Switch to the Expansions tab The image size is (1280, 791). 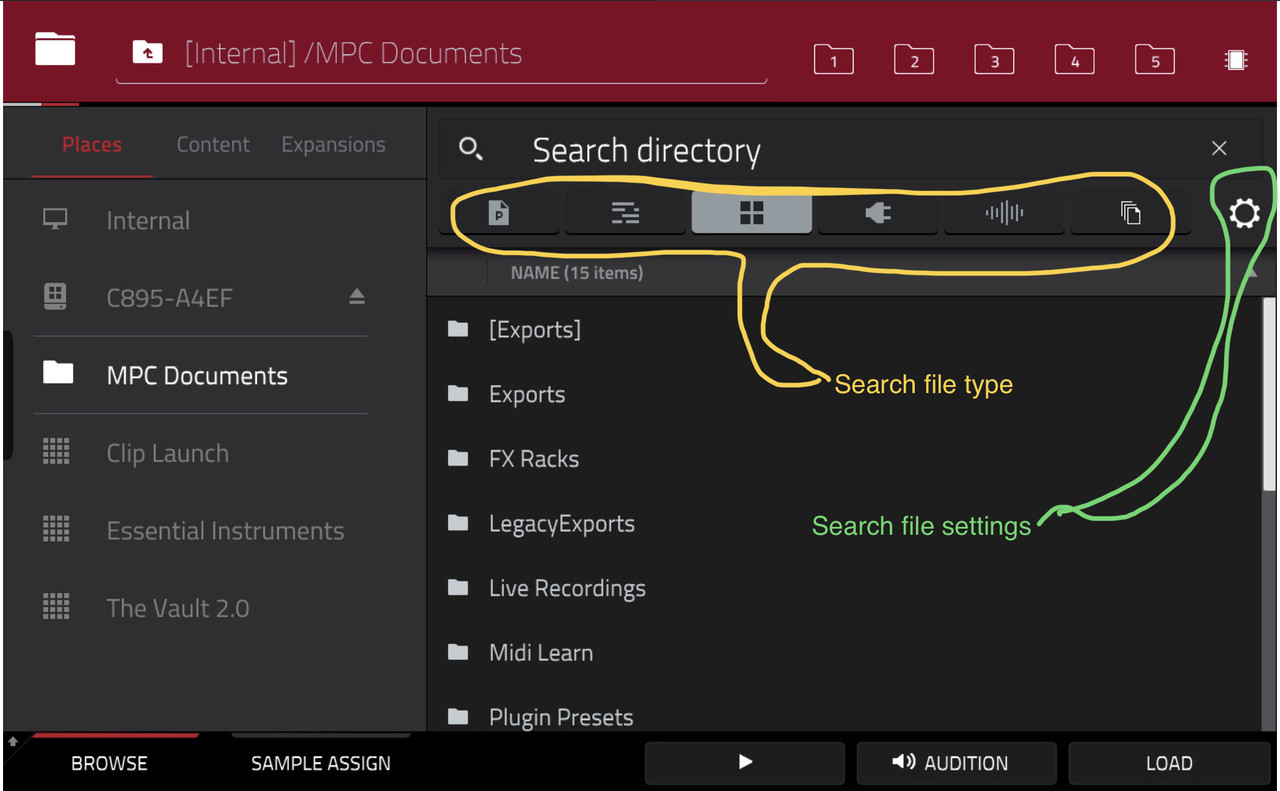[333, 145]
